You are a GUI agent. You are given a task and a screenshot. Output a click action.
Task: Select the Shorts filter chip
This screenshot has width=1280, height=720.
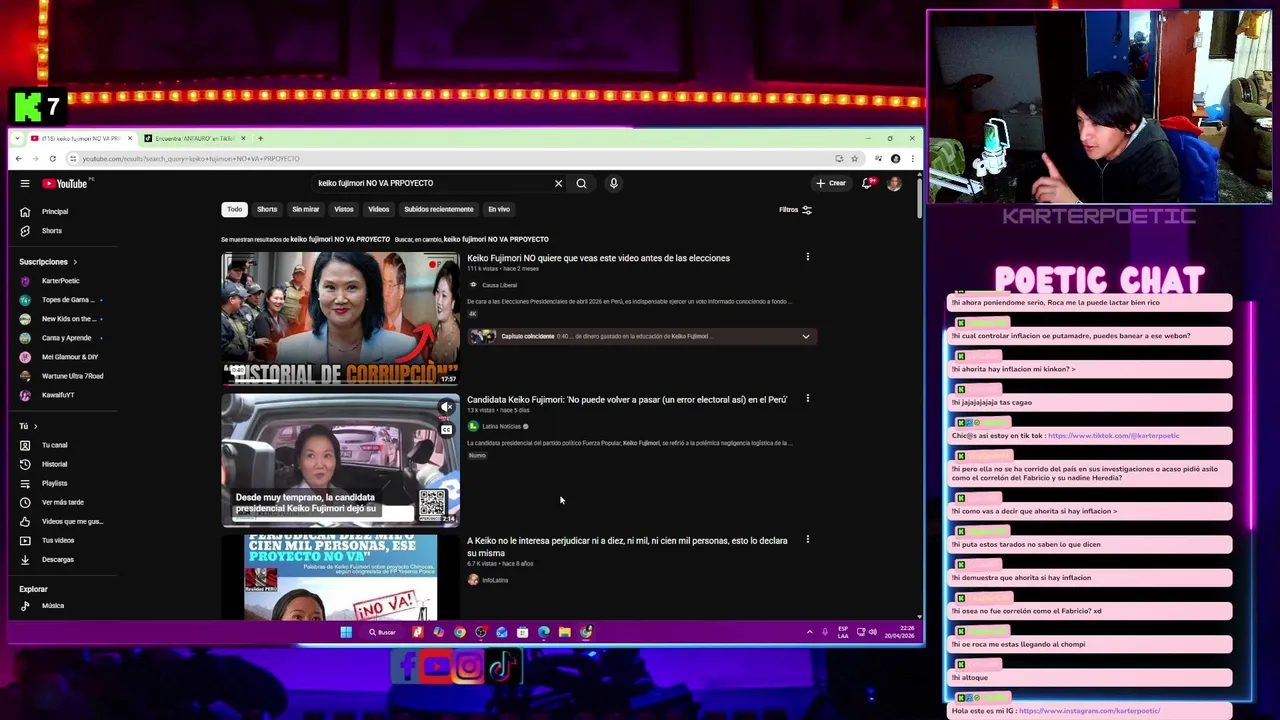click(x=267, y=209)
